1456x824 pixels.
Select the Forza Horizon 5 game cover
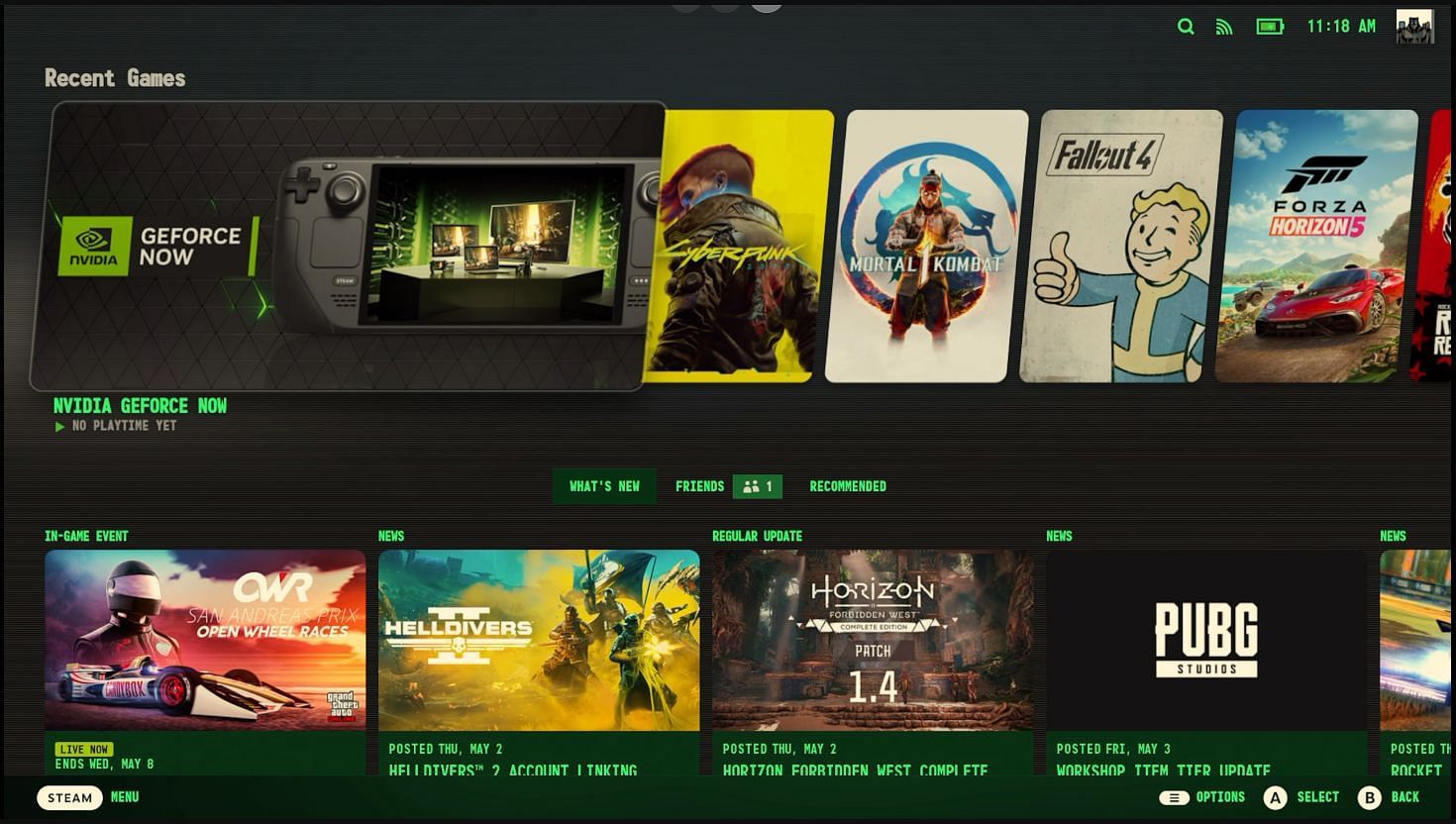click(x=1316, y=246)
